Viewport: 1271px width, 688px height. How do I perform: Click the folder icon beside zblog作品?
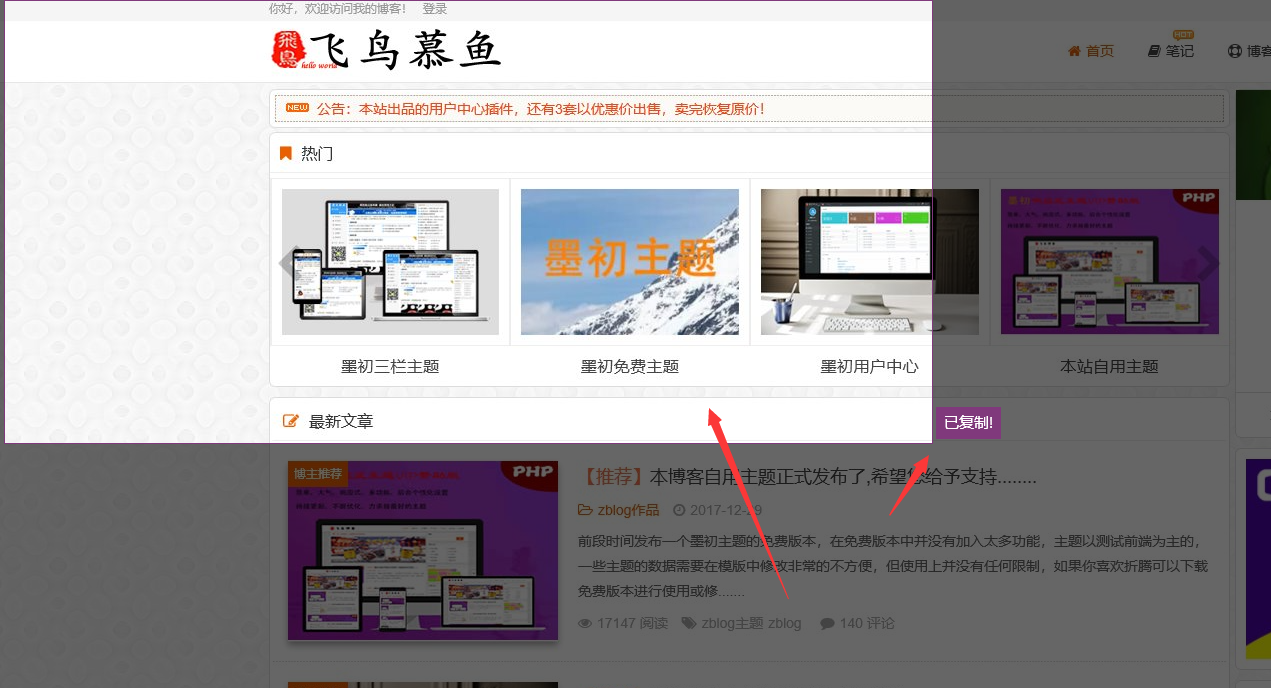pyautogui.click(x=586, y=509)
